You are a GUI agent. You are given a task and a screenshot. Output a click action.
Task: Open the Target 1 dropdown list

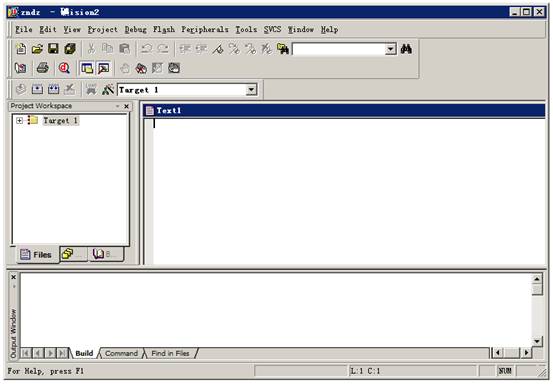pos(251,90)
